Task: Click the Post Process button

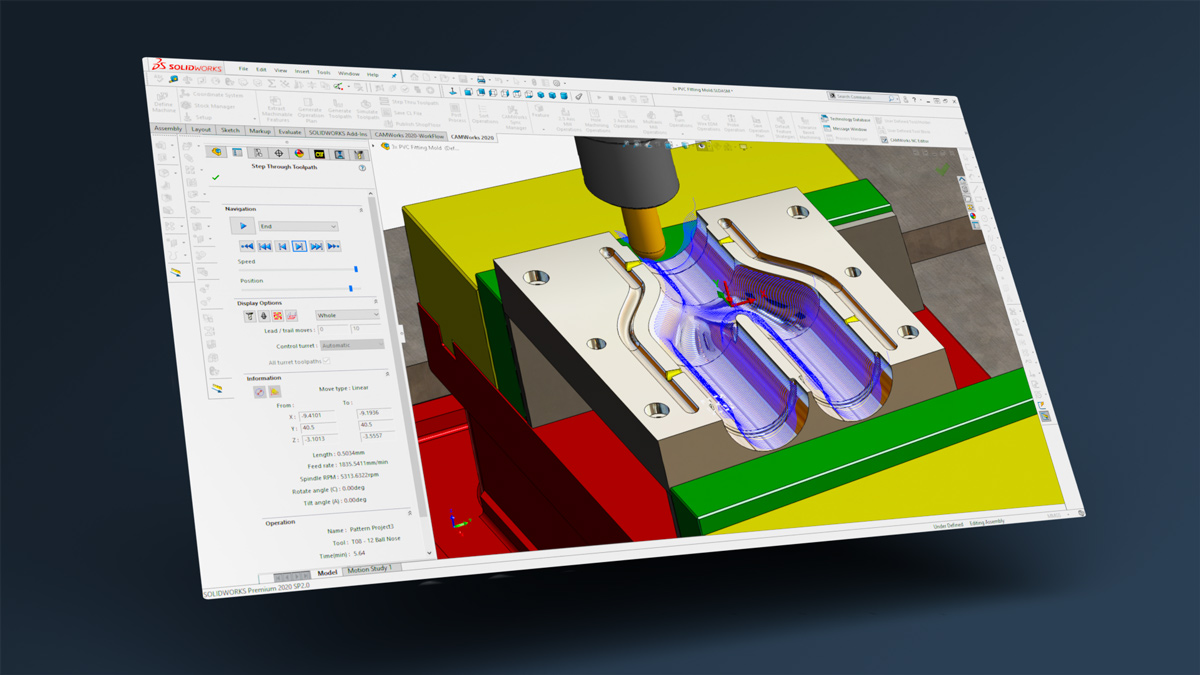Action: click(456, 112)
